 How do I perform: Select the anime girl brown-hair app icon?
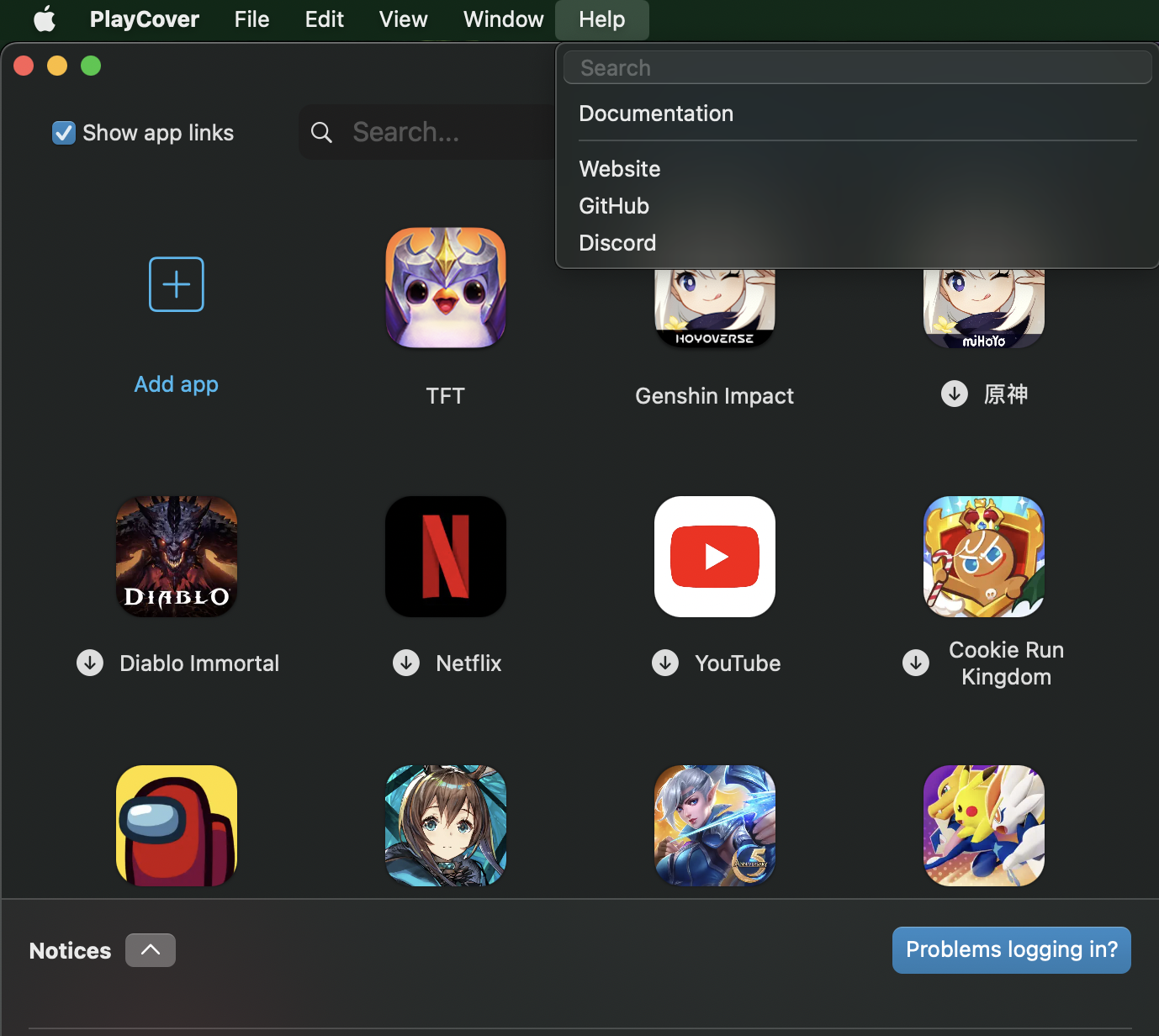coord(446,826)
